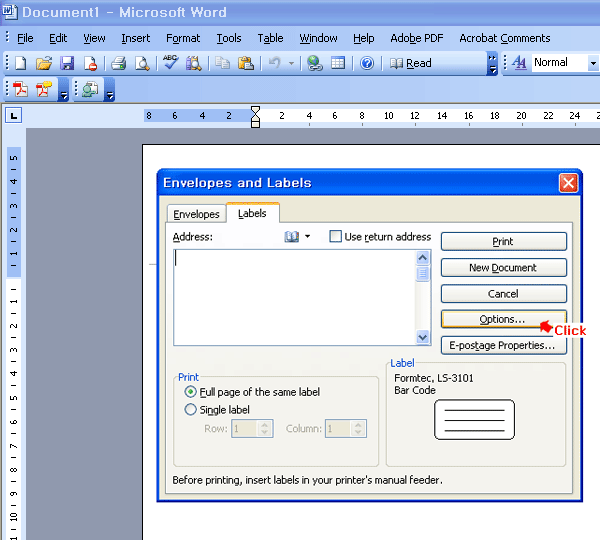Open Word Help question mark icon

(367, 63)
